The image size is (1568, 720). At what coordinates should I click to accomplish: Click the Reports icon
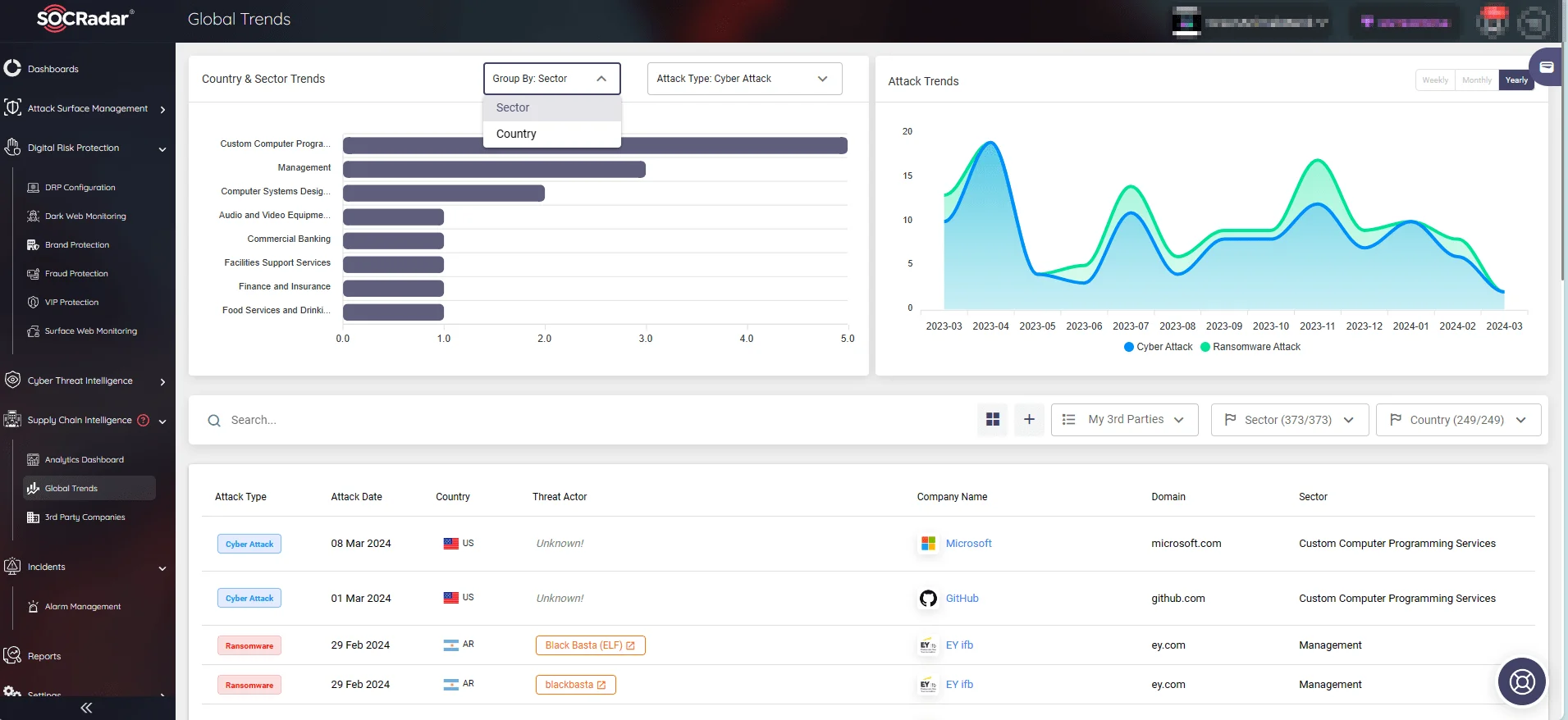12,655
